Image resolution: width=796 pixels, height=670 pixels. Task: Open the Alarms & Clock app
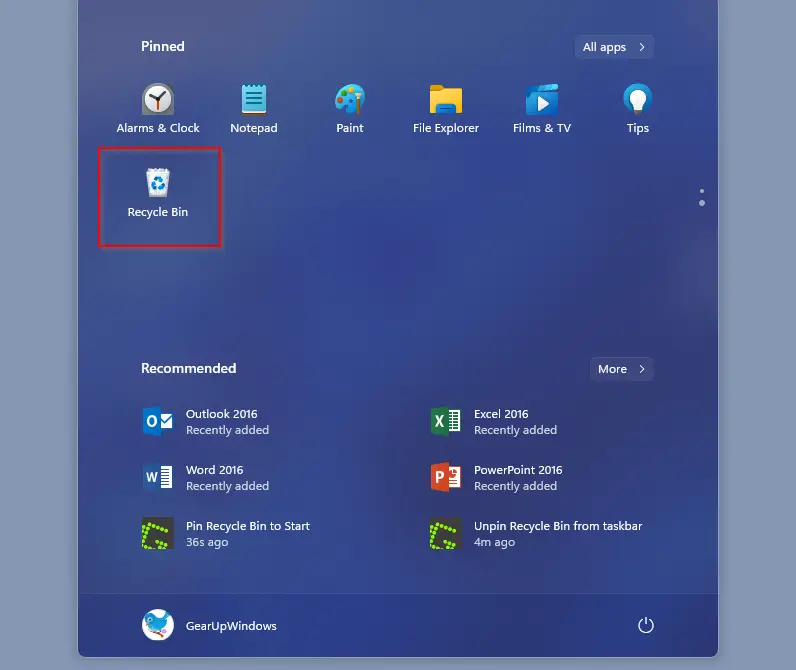click(x=157, y=109)
